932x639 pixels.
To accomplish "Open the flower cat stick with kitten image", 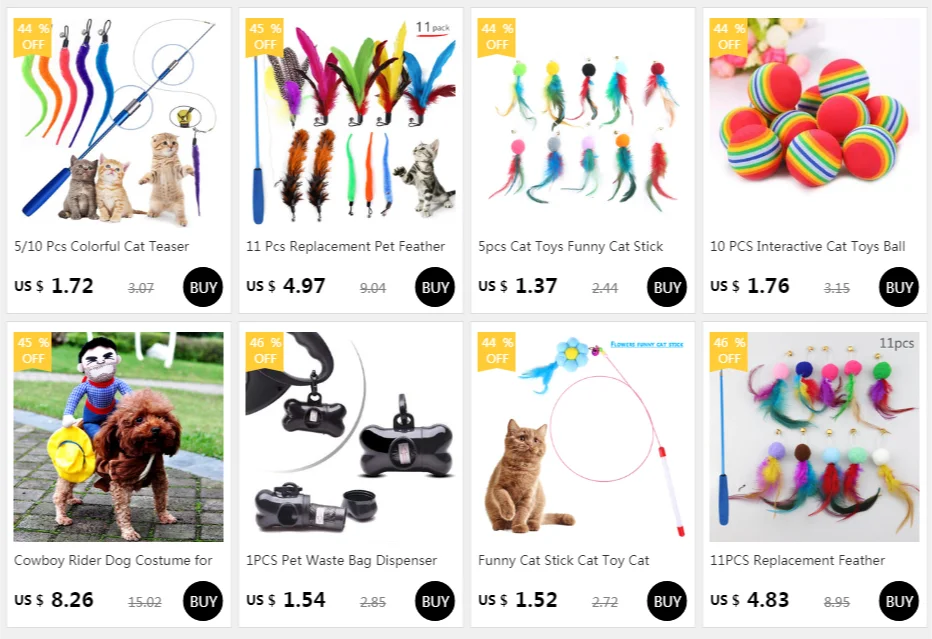I will pyautogui.click(x=582, y=437).
